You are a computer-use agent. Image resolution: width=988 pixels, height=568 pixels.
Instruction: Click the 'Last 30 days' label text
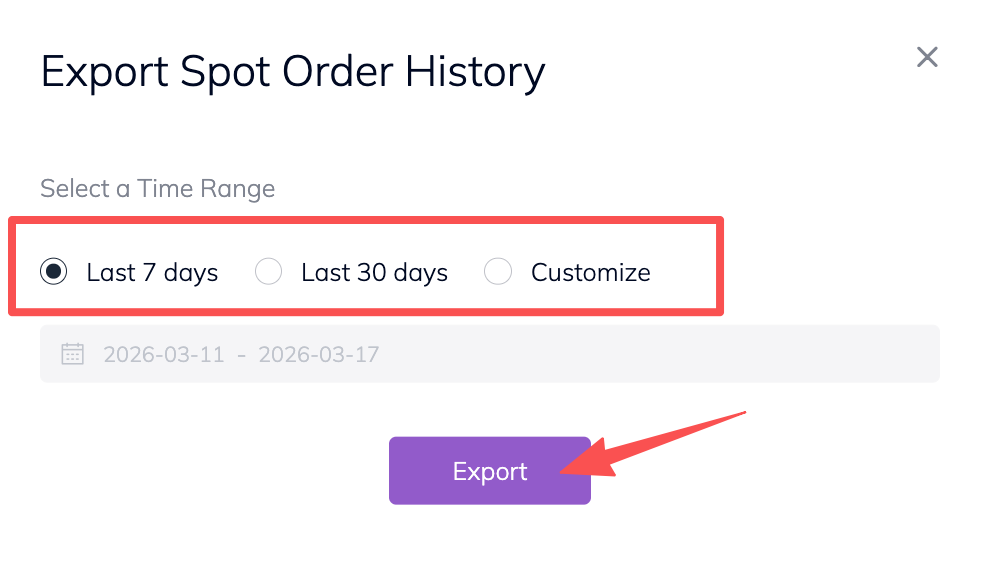(374, 272)
